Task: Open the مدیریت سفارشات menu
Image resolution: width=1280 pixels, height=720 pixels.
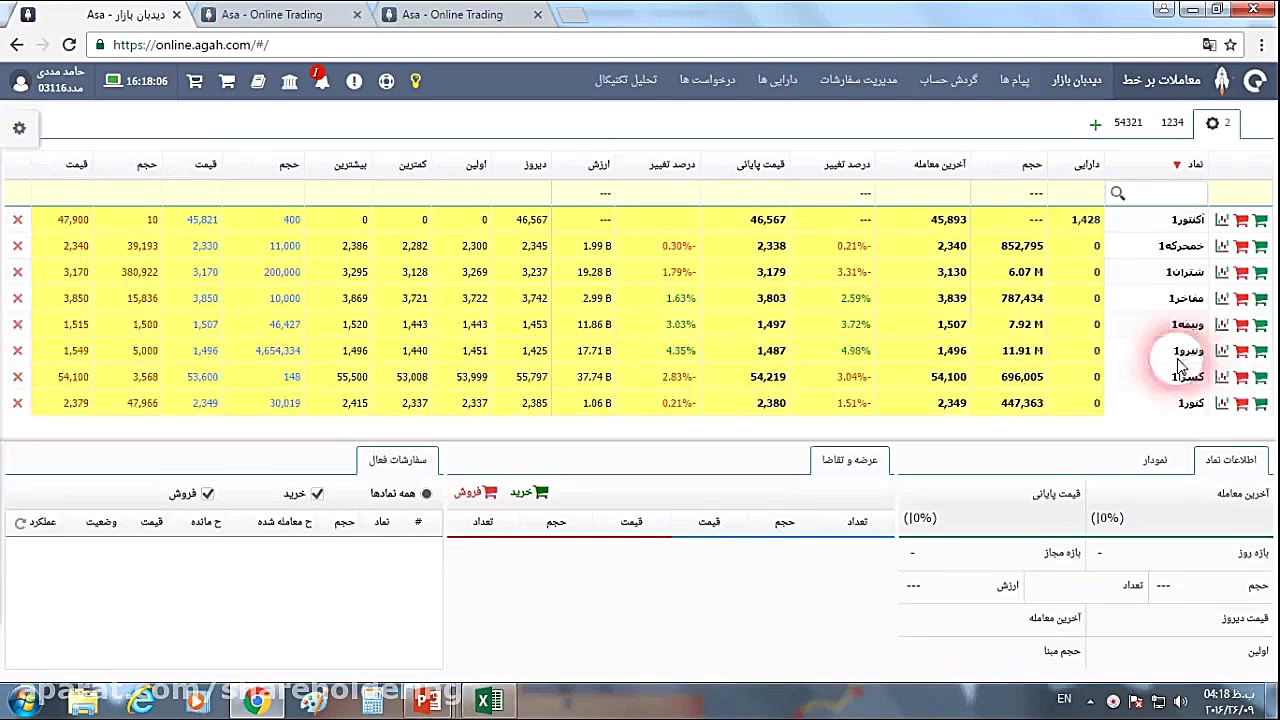Action: [859, 80]
